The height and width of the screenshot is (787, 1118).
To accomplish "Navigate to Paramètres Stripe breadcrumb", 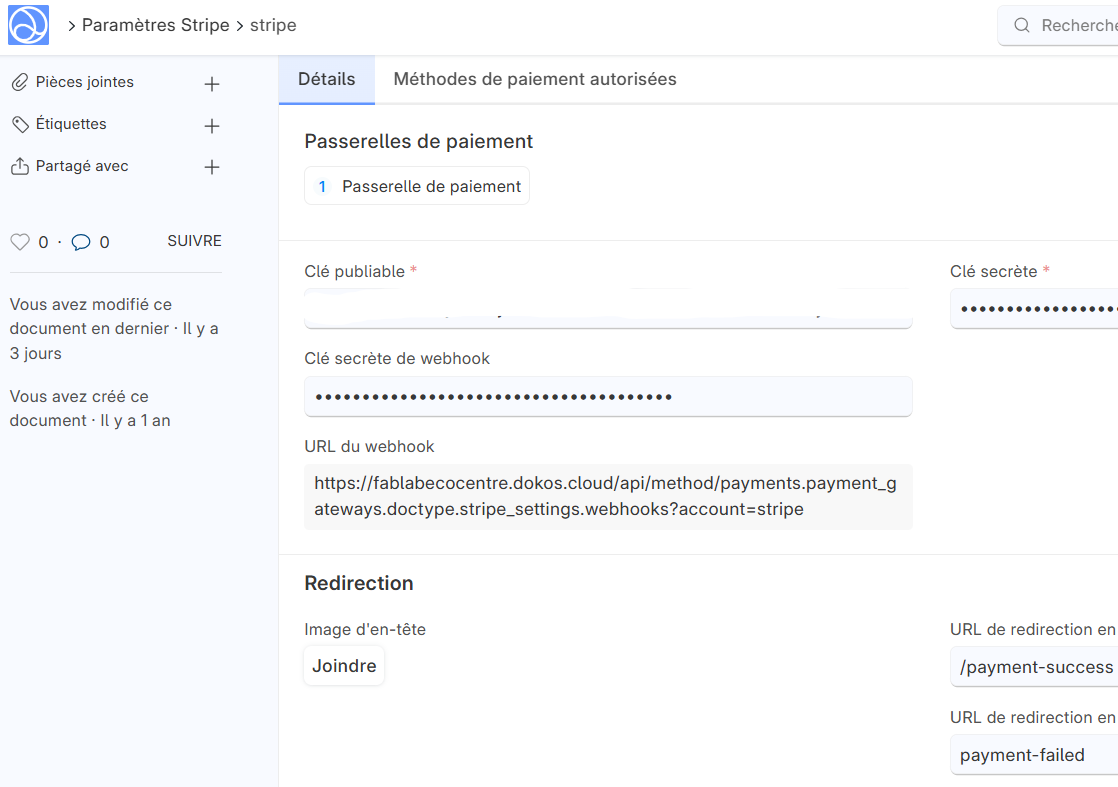I will 155,26.
